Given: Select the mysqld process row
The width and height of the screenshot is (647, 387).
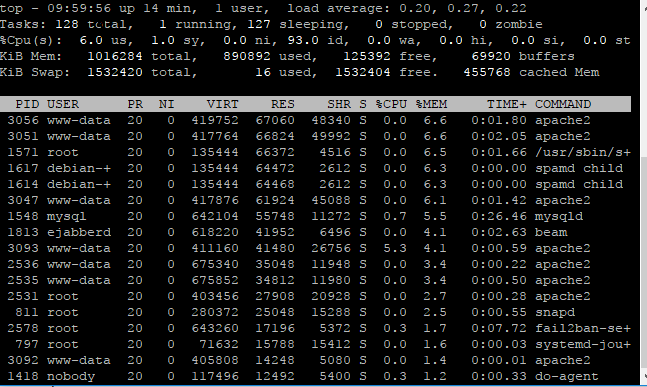Looking at the screenshot, I should pos(315,216).
